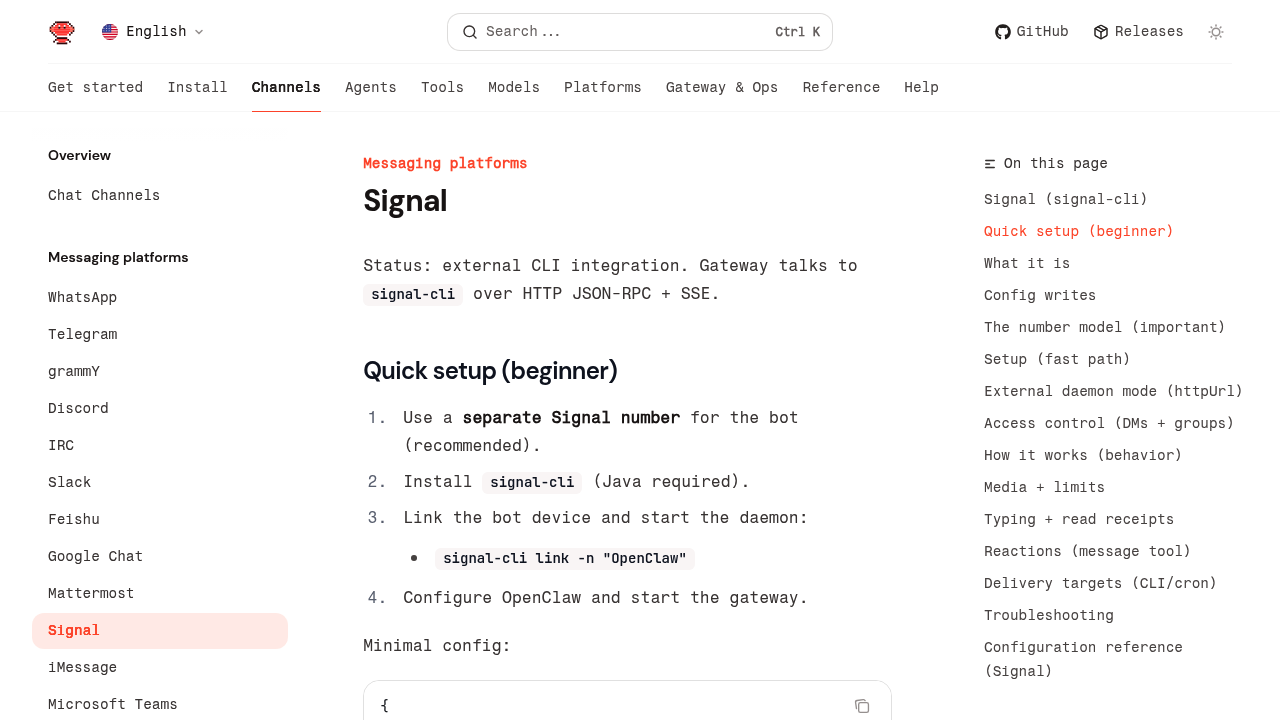Viewport: 1280px width, 720px height.
Task: Open the Discord channel page
Action: coord(78,408)
